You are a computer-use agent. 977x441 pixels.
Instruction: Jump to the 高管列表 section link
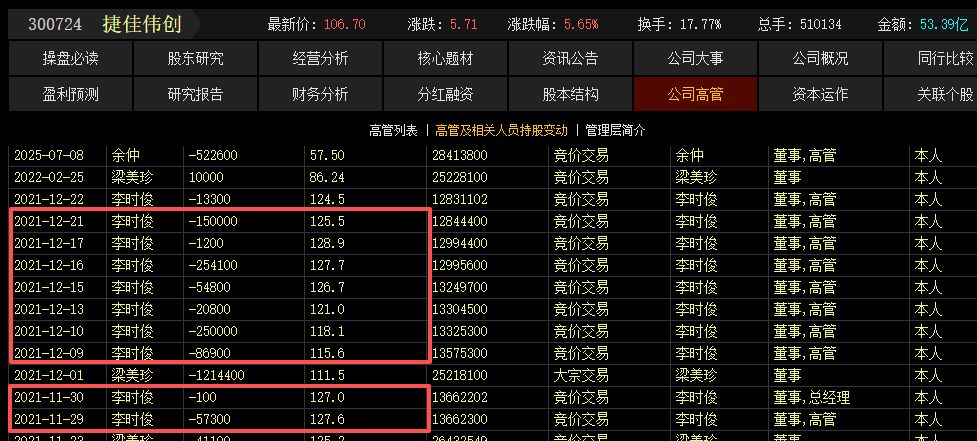tap(393, 130)
